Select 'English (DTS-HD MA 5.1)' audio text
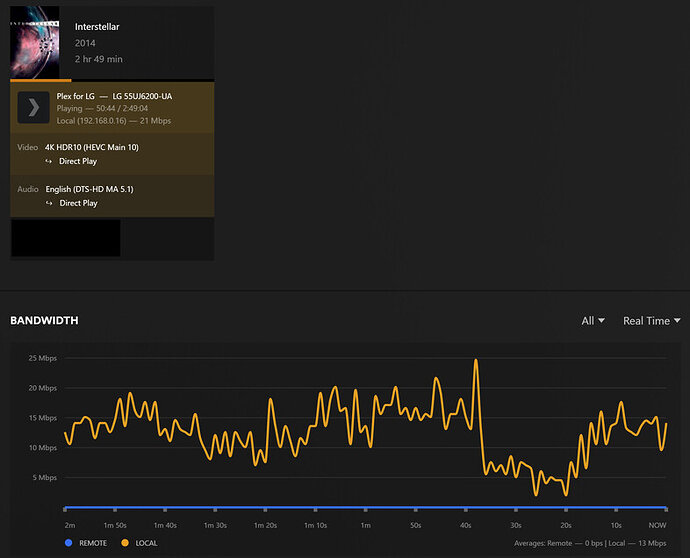690x558 pixels. tap(89, 189)
